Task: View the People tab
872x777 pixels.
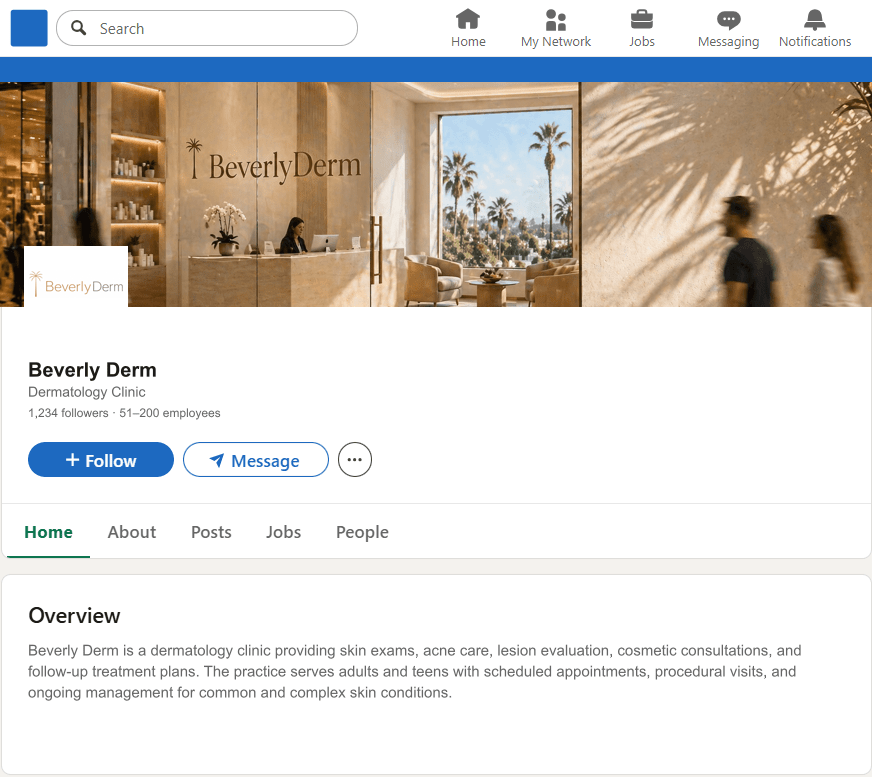Action: [x=362, y=532]
